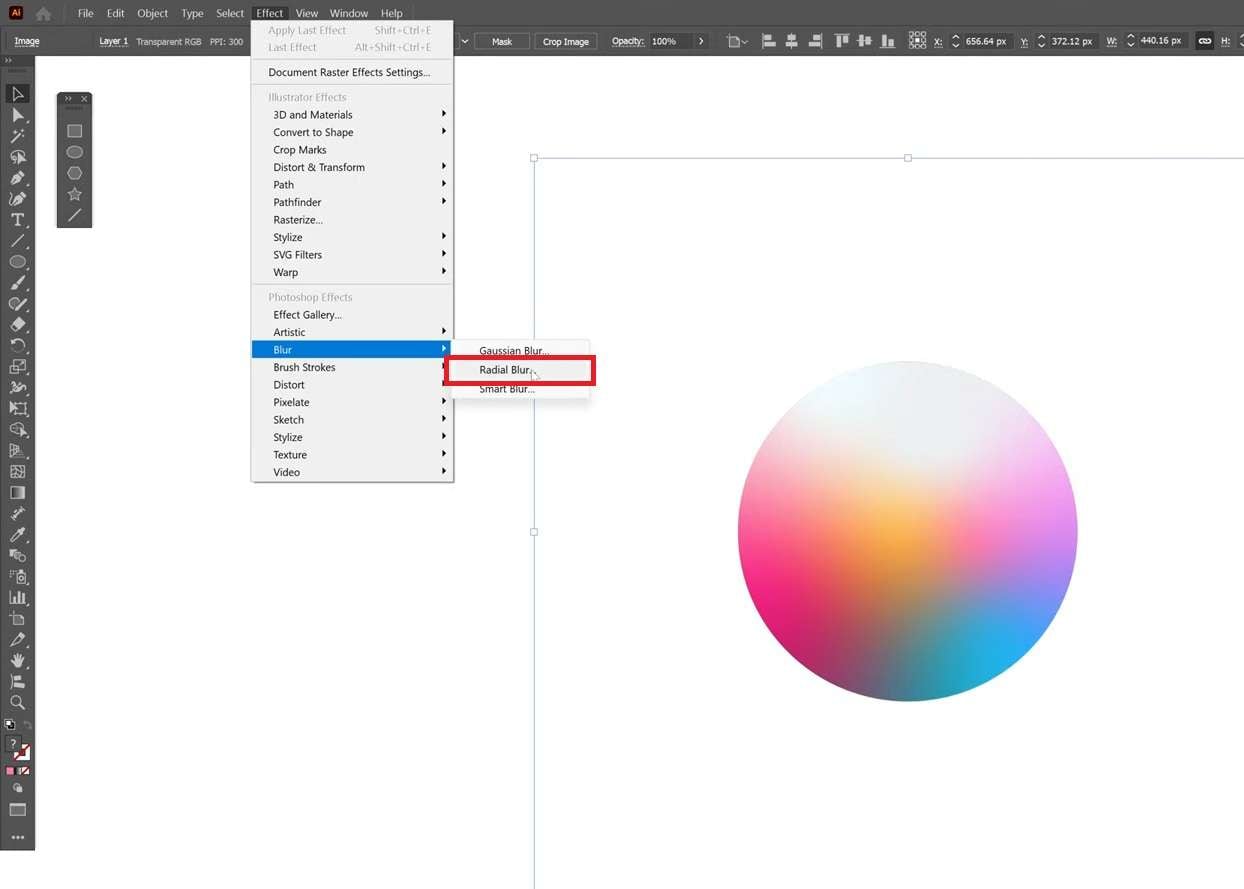The image size is (1244, 889).
Task: Select the Mesh tool
Action: (17, 472)
